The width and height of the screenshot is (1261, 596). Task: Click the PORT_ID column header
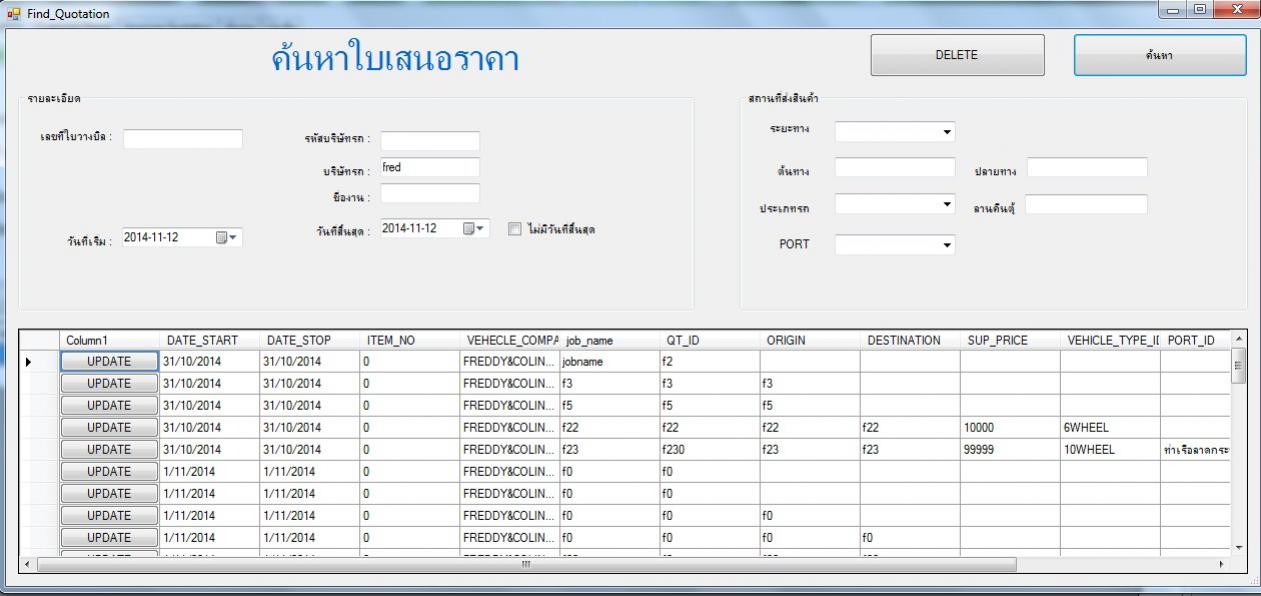[x=1195, y=340]
